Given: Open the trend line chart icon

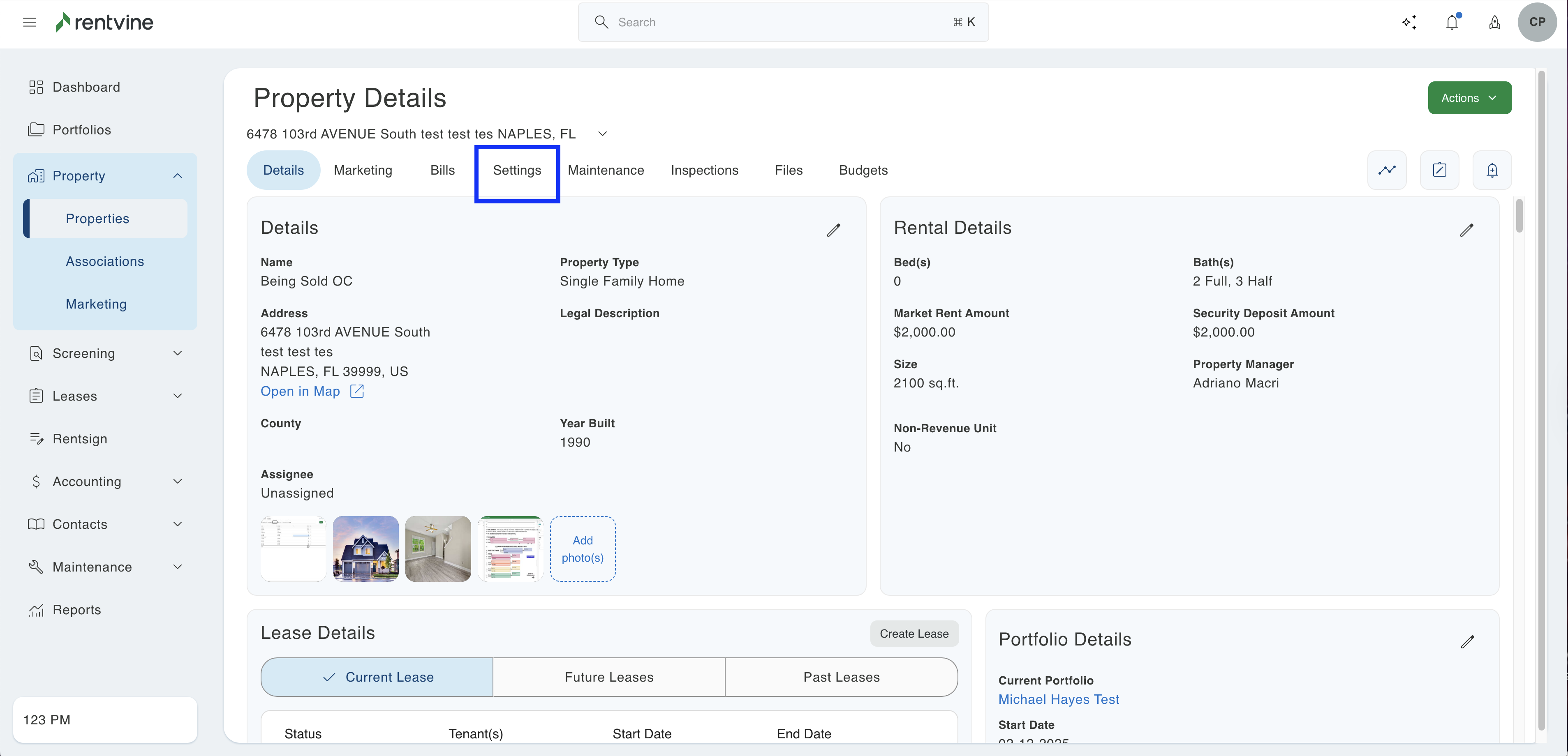Looking at the screenshot, I should click(x=1387, y=170).
